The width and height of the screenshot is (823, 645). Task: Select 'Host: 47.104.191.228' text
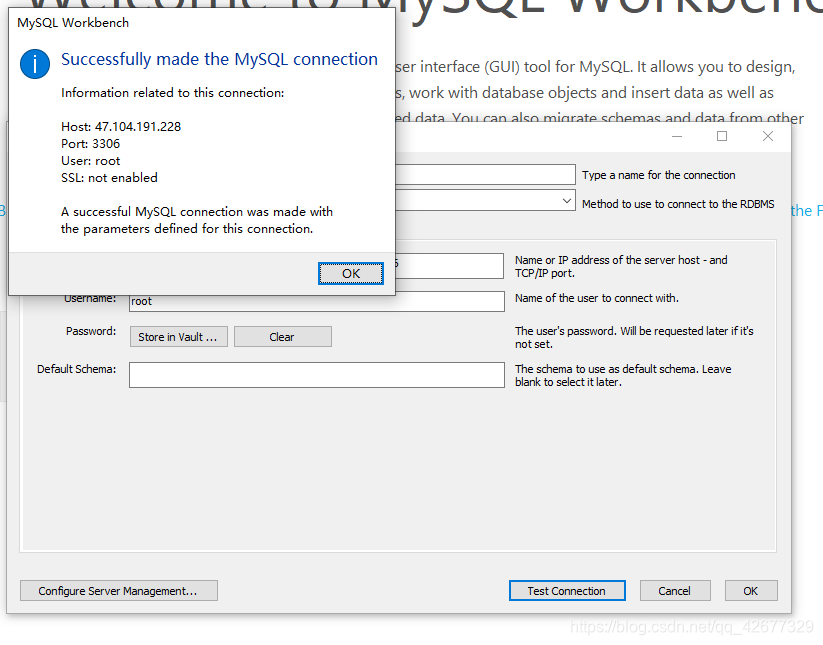click(121, 126)
